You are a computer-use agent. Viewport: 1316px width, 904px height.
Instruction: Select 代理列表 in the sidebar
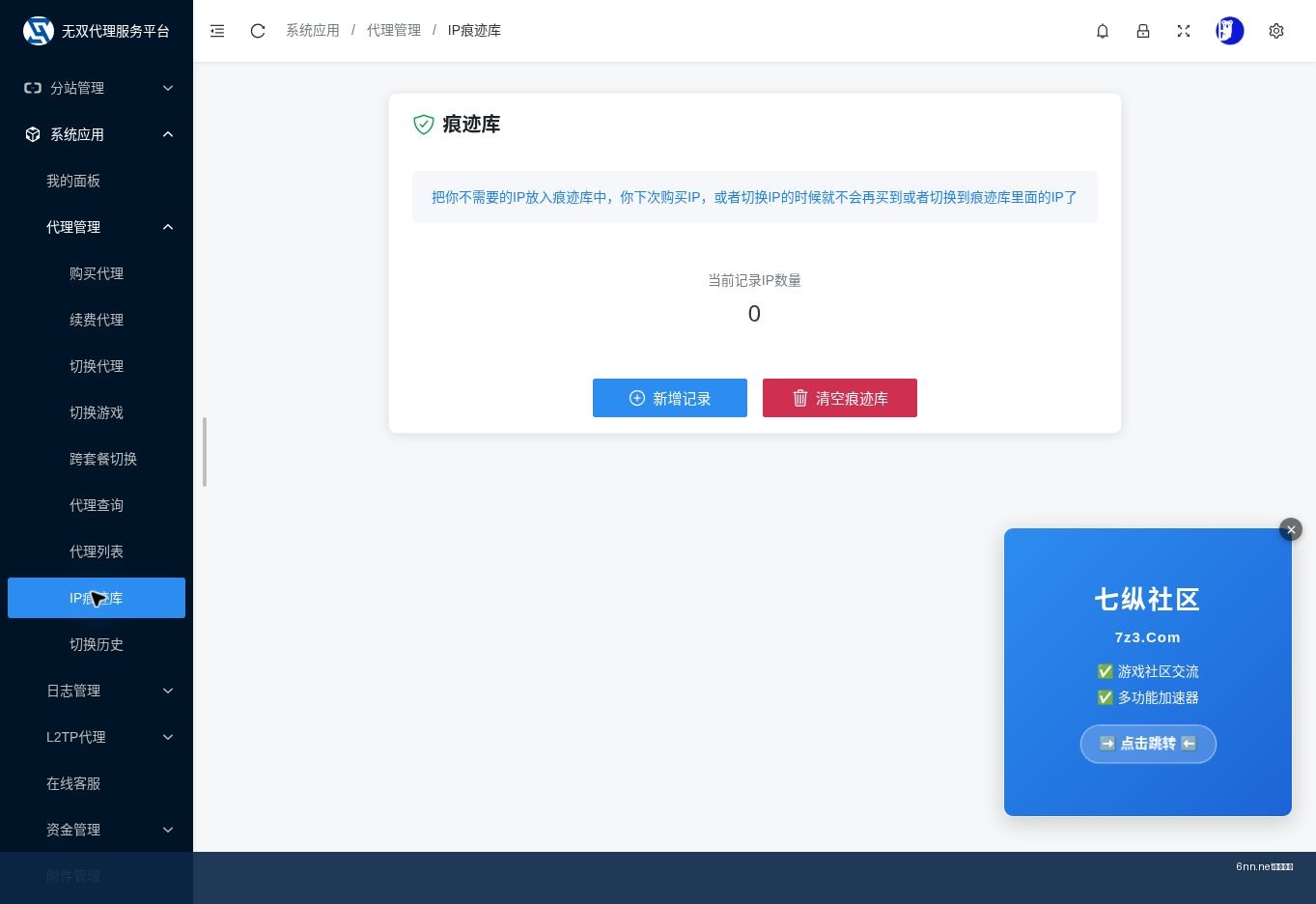pos(97,551)
